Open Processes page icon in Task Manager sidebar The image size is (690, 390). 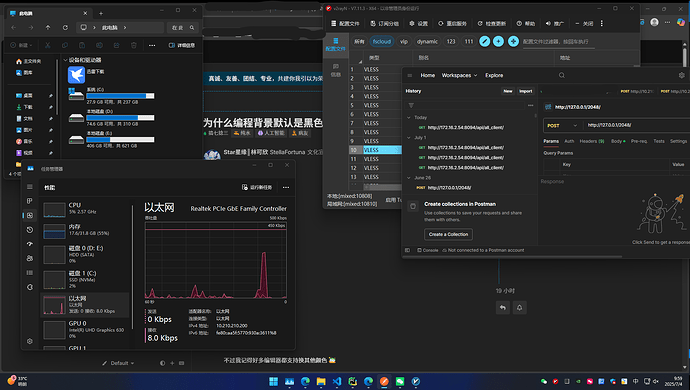pos(29,201)
